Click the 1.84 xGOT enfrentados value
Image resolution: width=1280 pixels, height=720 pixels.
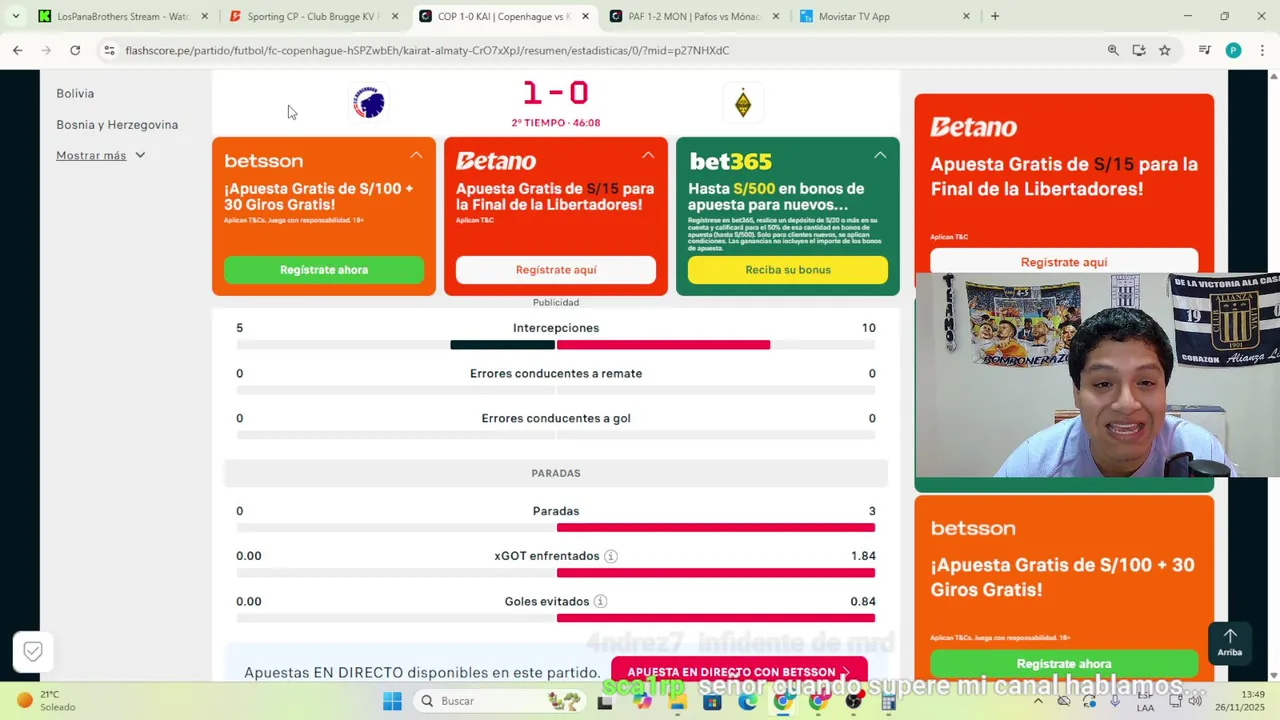(863, 556)
